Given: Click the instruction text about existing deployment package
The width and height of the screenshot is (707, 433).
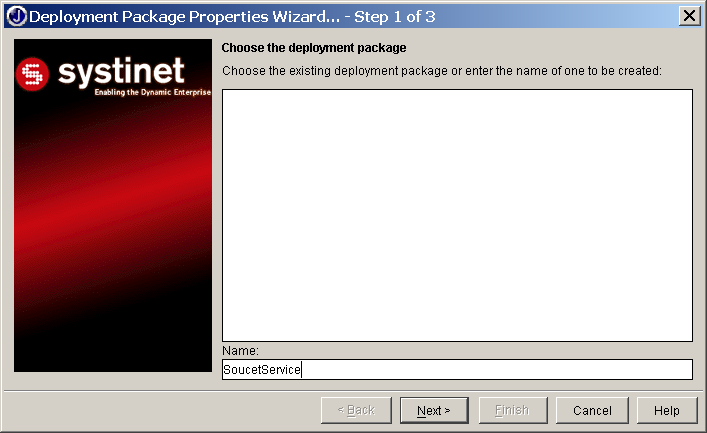Looking at the screenshot, I should pyautogui.click(x=442, y=71).
